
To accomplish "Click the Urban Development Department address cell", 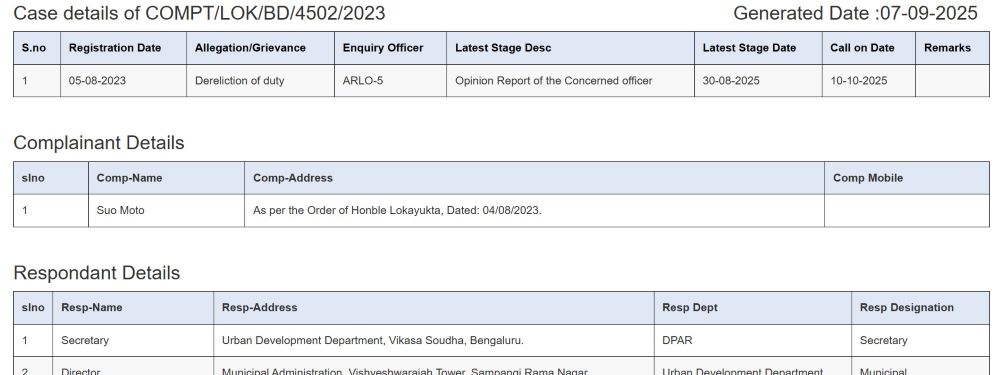I will click(x=434, y=341).
